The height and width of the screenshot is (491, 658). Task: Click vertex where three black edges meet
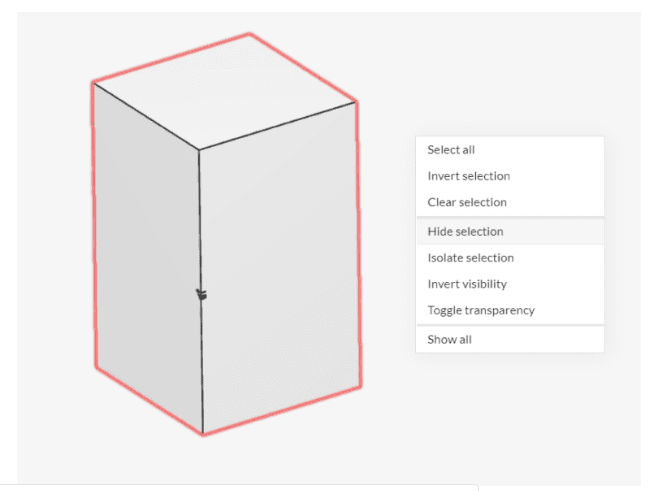point(199,150)
